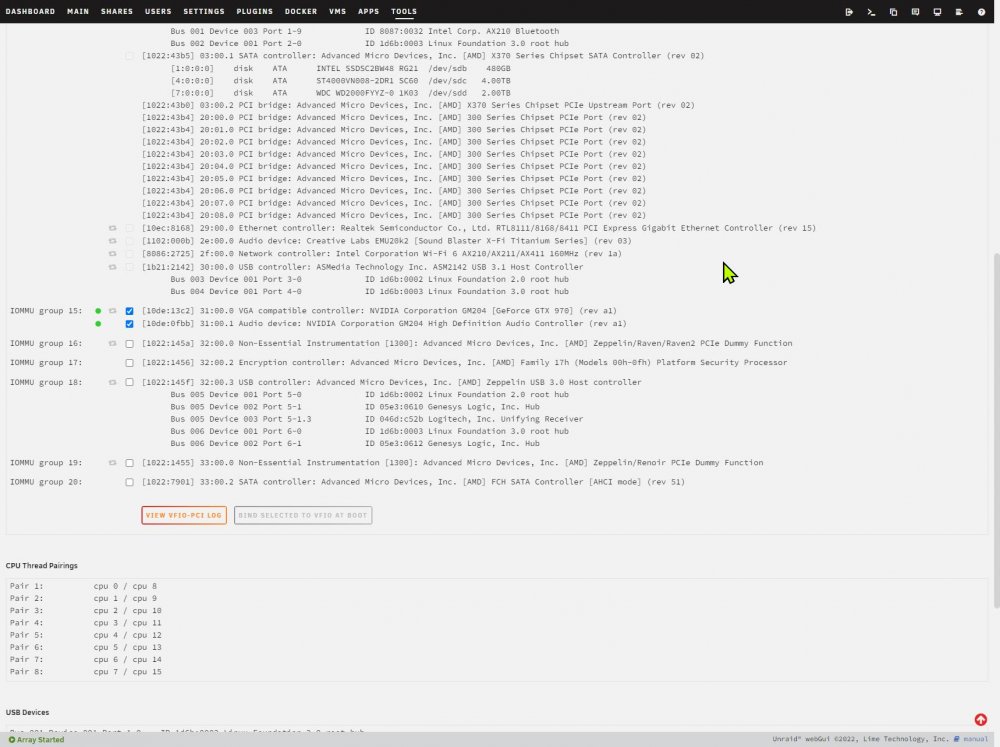Open the Dashboard menu
Image resolution: width=1000 pixels, height=747 pixels.
(30, 11)
